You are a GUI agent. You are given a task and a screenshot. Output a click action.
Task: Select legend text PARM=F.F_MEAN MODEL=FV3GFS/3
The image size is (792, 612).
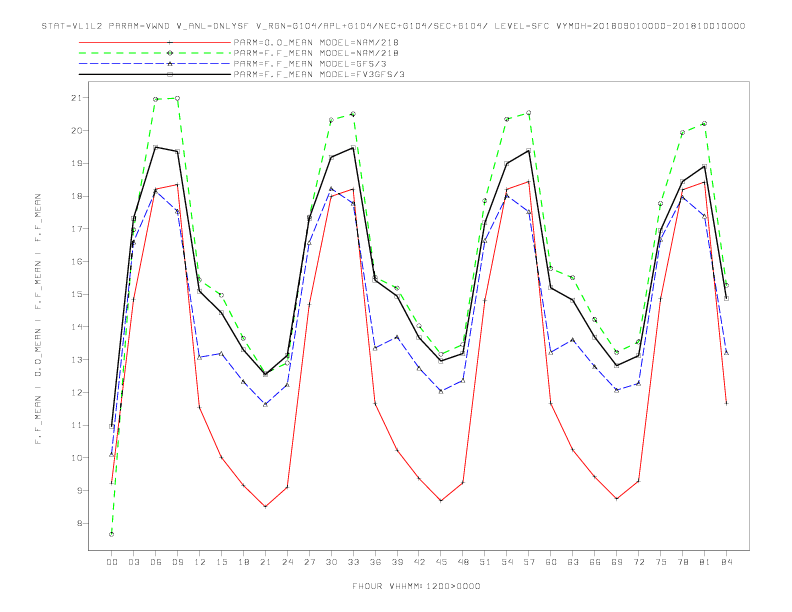click(319, 74)
